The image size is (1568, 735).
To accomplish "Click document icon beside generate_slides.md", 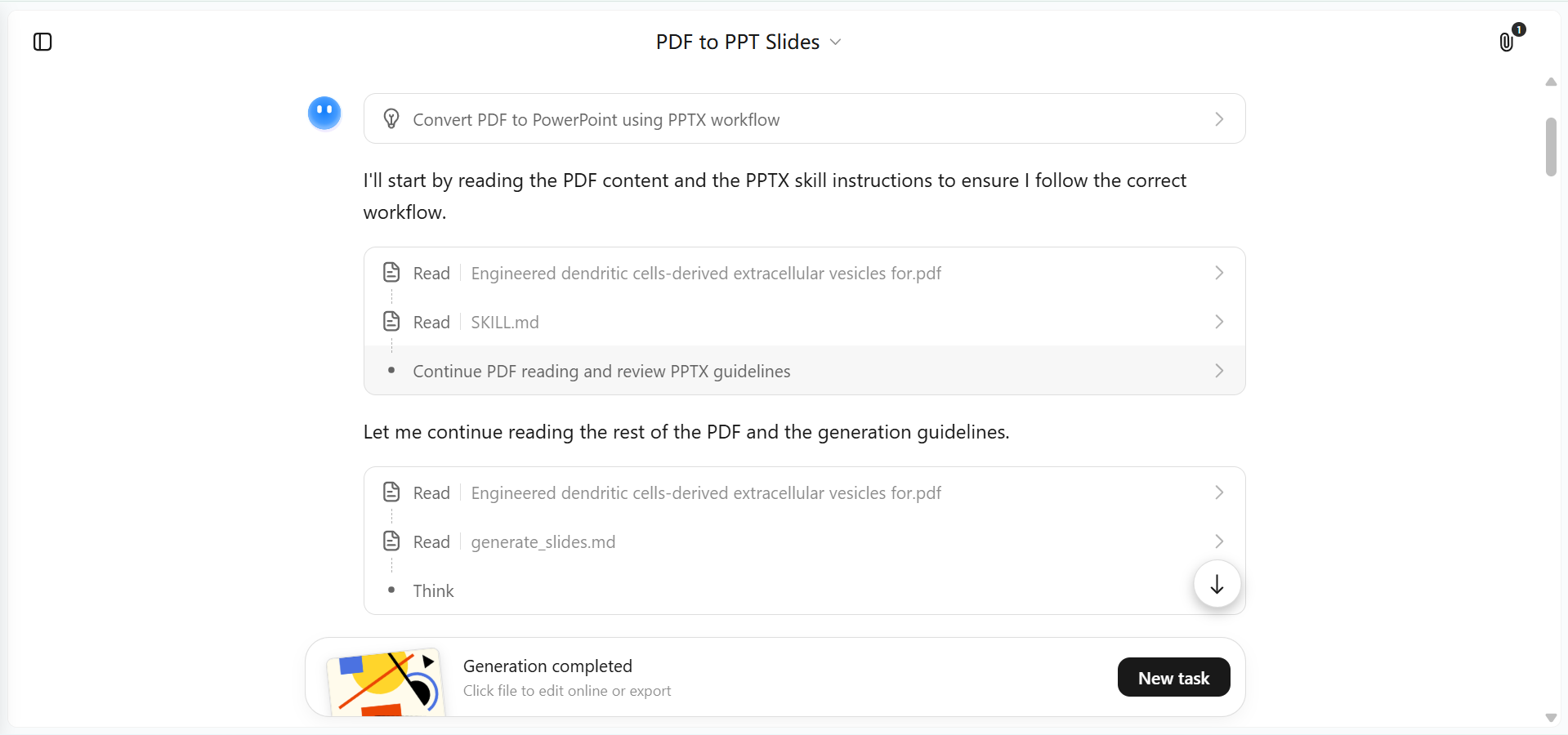I will pos(391,541).
